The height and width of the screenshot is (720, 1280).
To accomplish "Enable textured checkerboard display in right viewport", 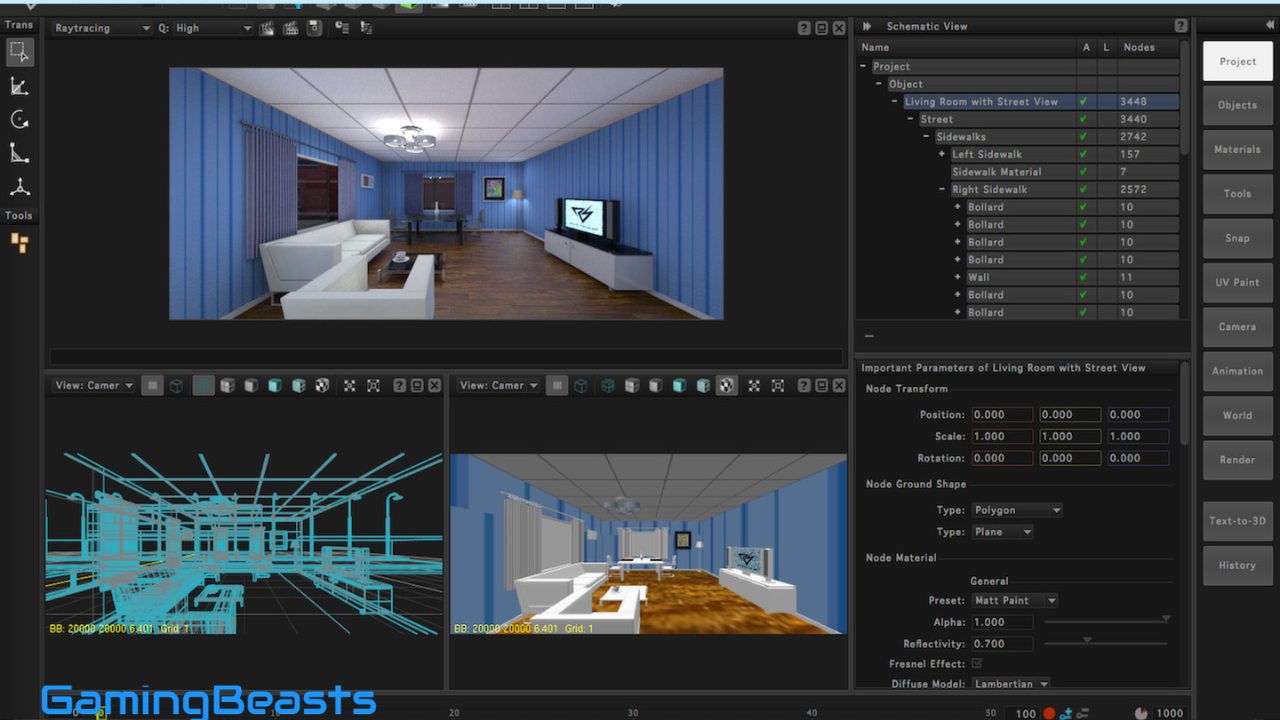I will (x=727, y=385).
